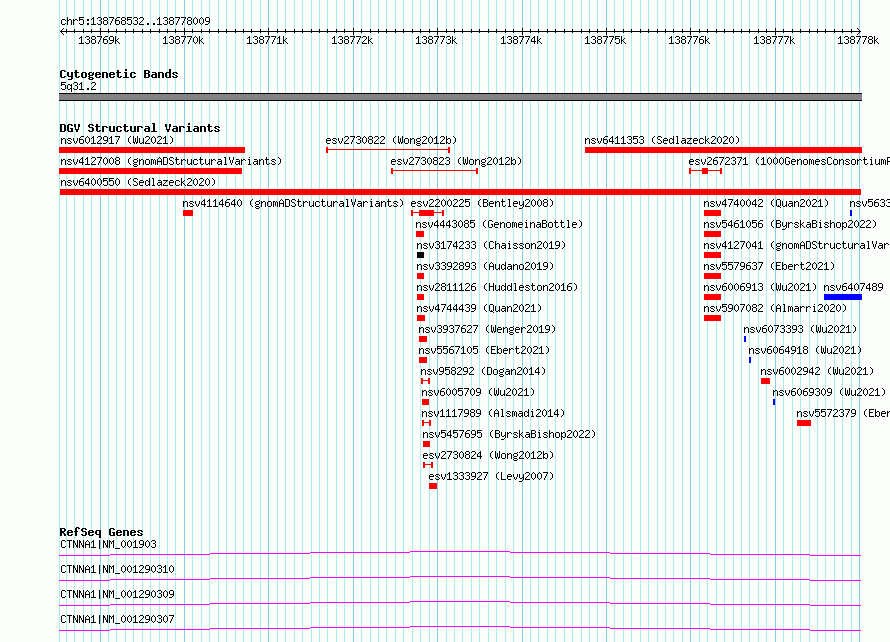Image resolution: width=890 pixels, height=642 pixels.
Task: Click the blue nsv6407489 variant bar
Action: pyautogui.click(x=843, y=297)
